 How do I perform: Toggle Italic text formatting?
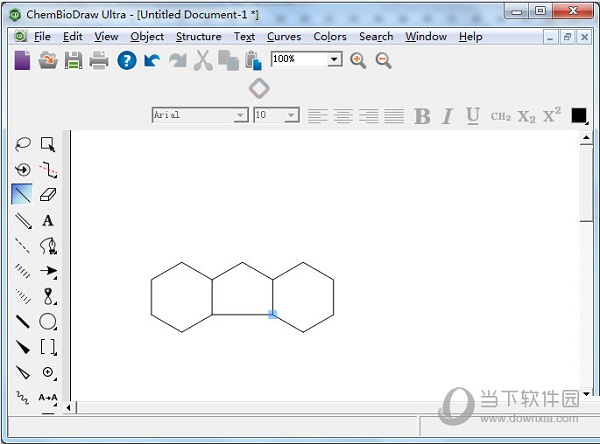coord(447,116)
